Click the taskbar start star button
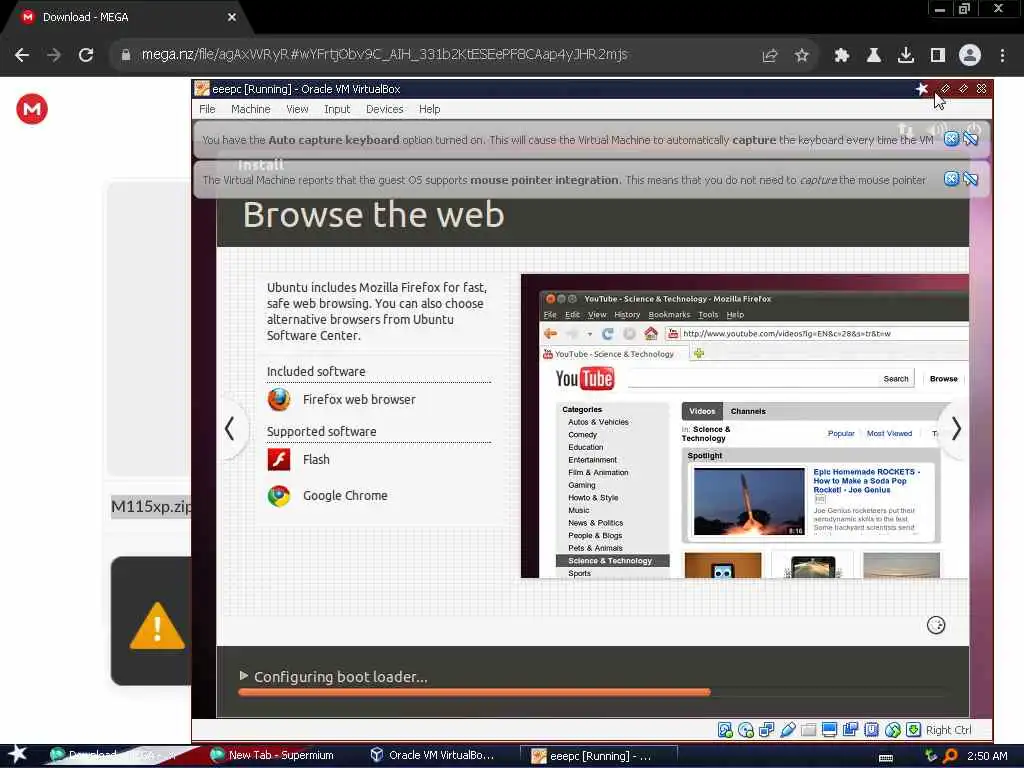1024x768 pixels. (x=18, y=755)
